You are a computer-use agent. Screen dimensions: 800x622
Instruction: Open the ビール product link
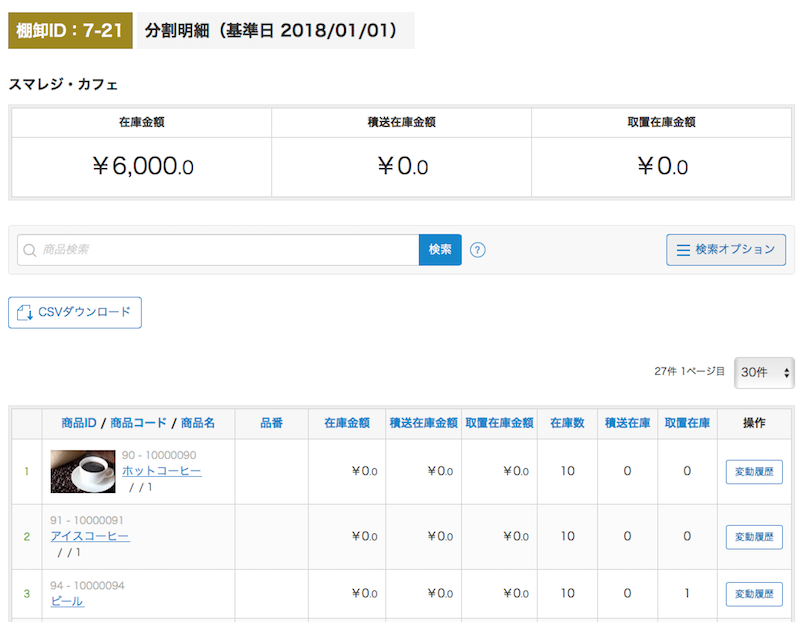(67, 602)
